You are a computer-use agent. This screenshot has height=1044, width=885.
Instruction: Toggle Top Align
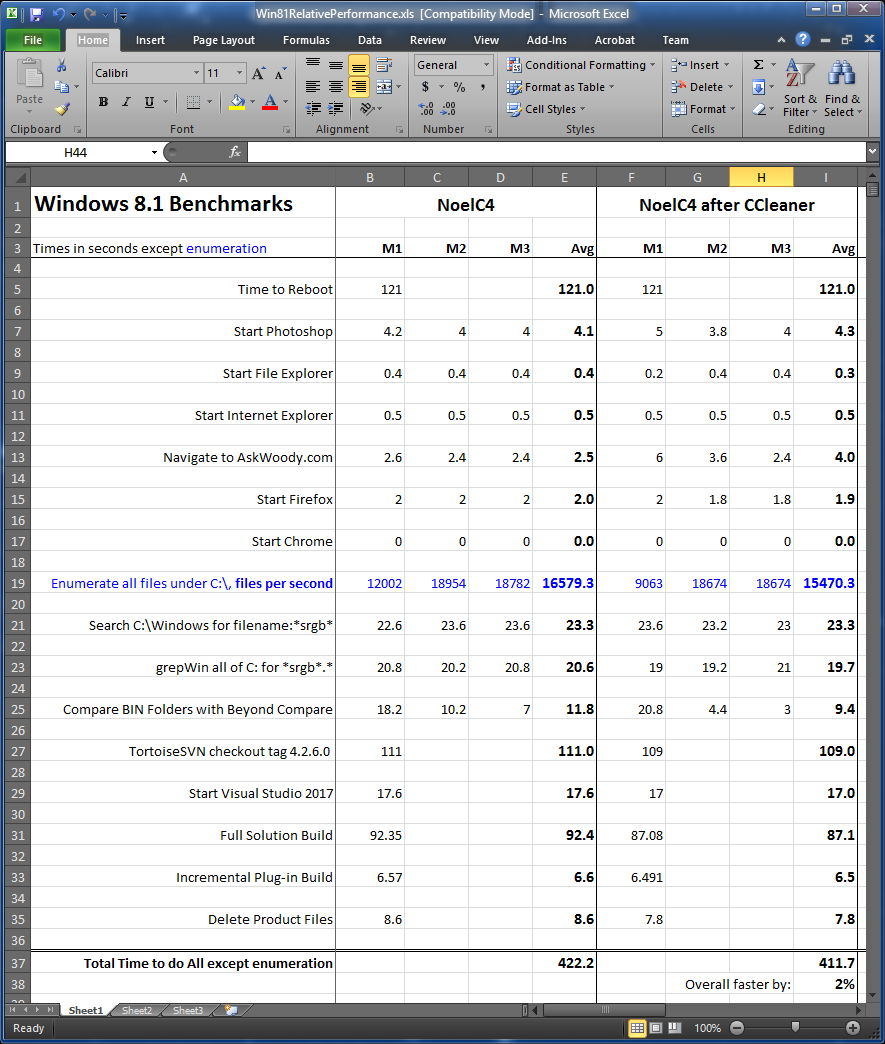coord(313,65)
